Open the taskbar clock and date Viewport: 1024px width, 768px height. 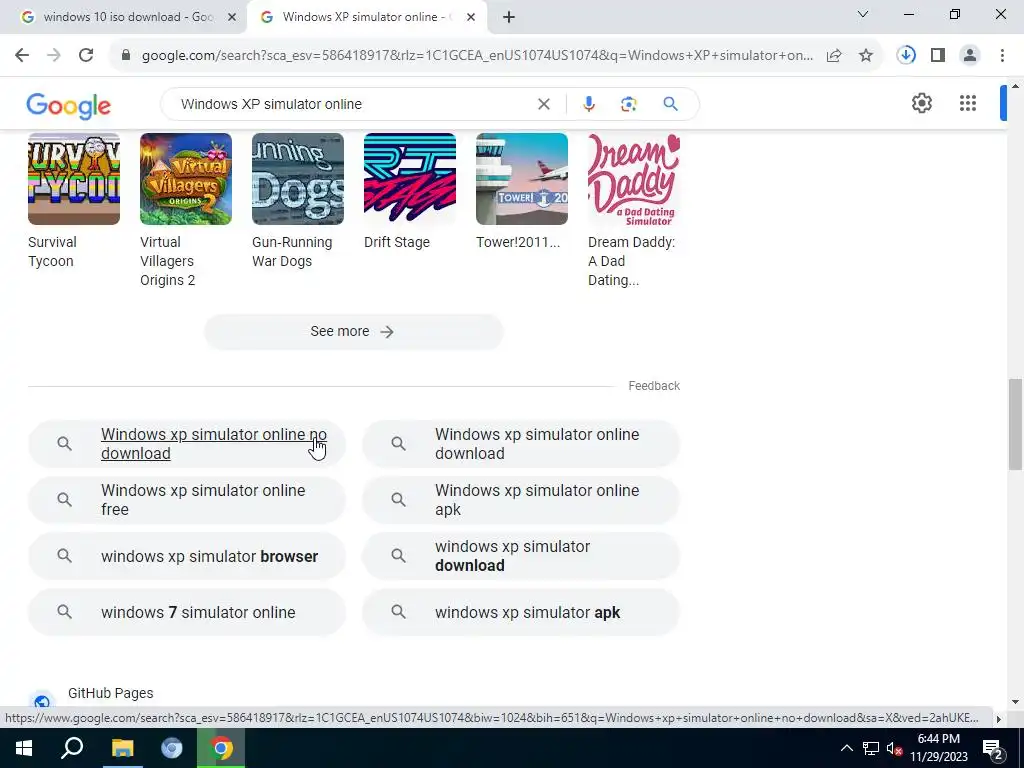(x=939, y=748)
